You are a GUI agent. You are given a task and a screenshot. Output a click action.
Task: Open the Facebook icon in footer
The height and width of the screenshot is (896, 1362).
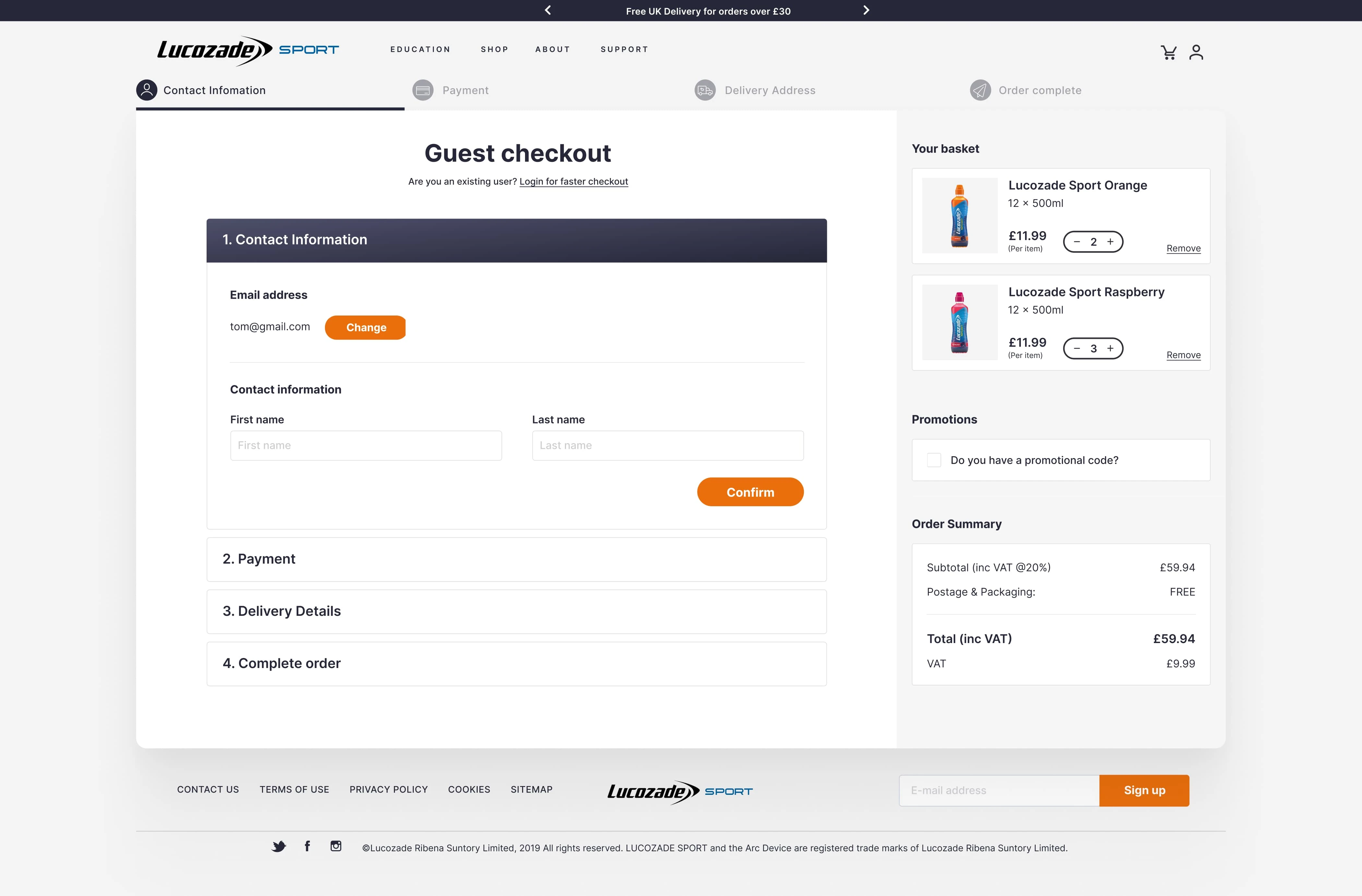307,846
